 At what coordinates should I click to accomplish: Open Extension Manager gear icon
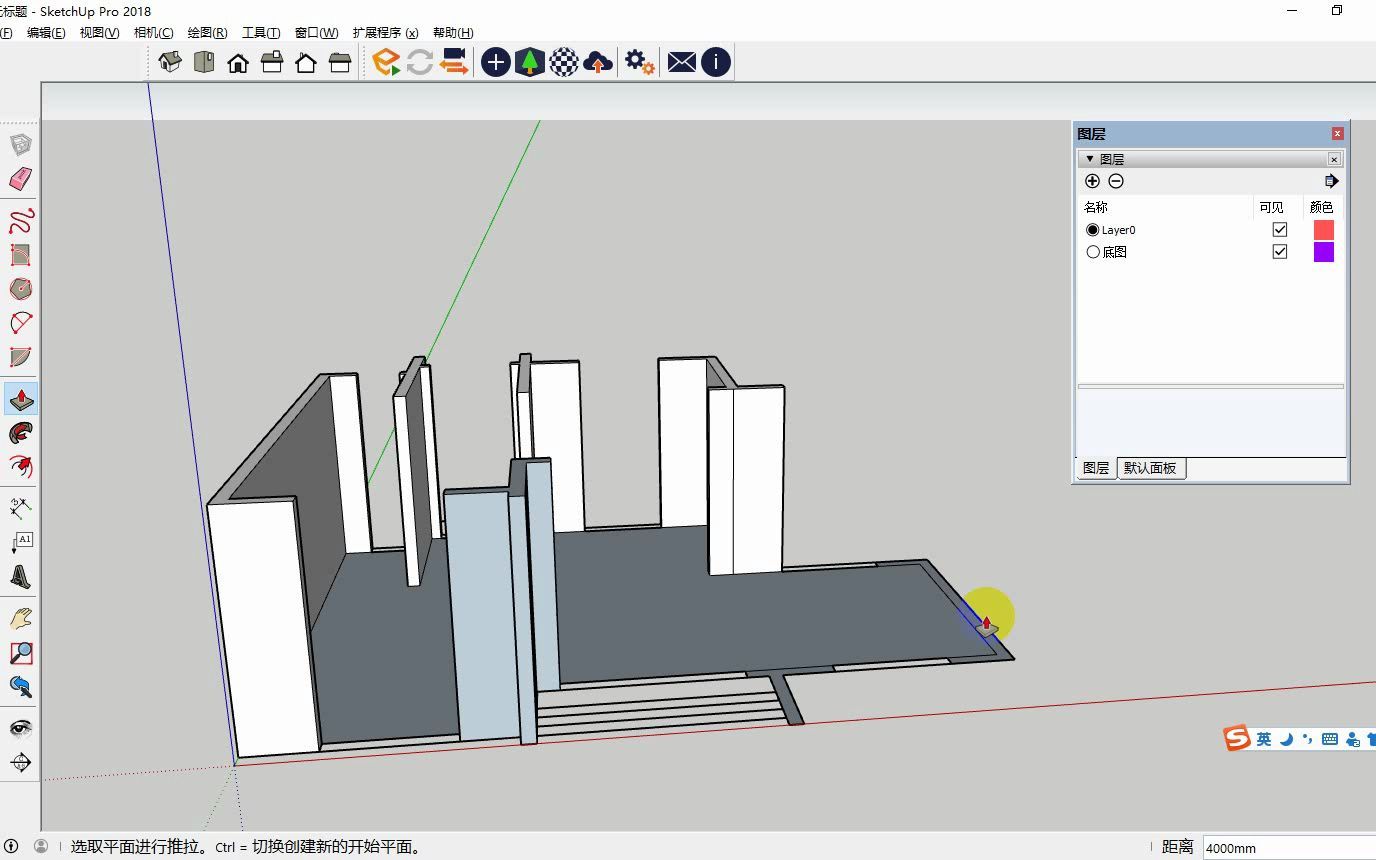(x=639, y=62)
